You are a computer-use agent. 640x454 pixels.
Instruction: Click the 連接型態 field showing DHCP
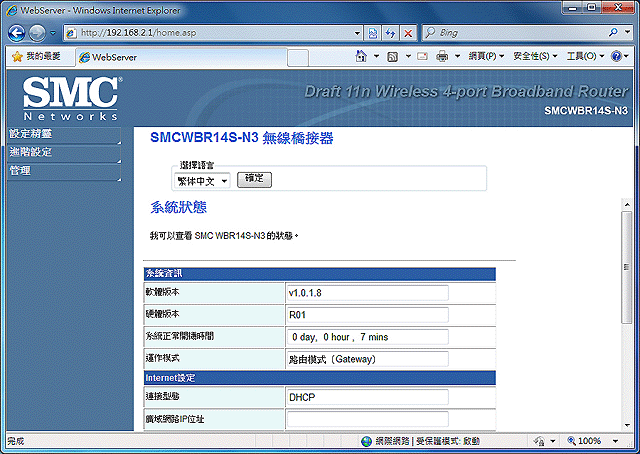[x=367, y=397]
